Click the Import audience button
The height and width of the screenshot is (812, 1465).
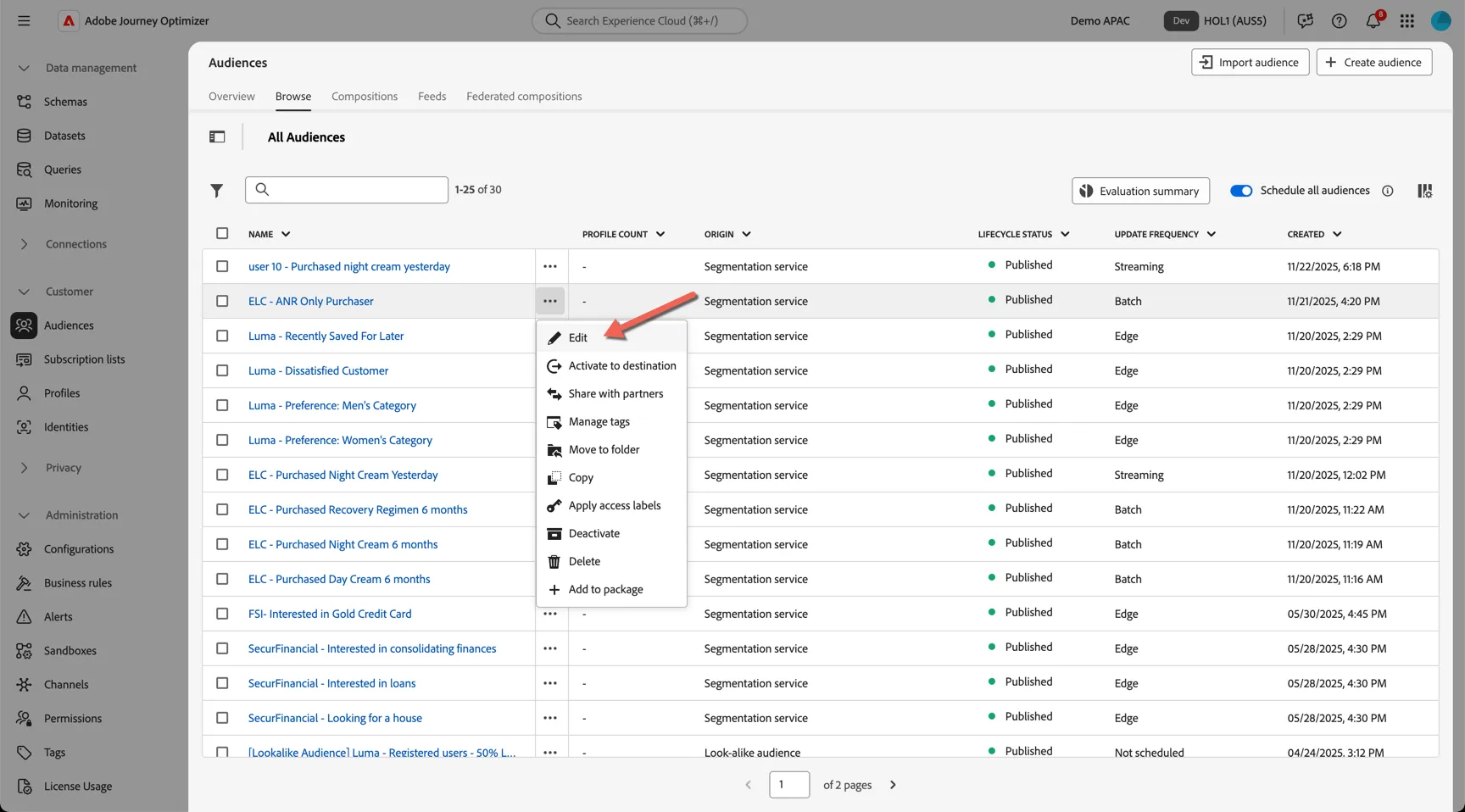(x=1251, y=62)
